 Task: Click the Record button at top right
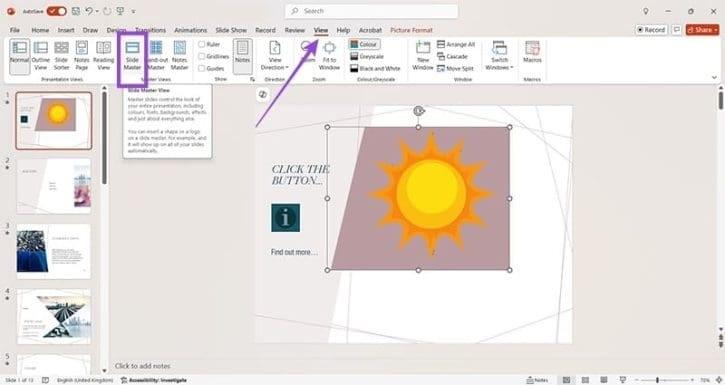651,30
